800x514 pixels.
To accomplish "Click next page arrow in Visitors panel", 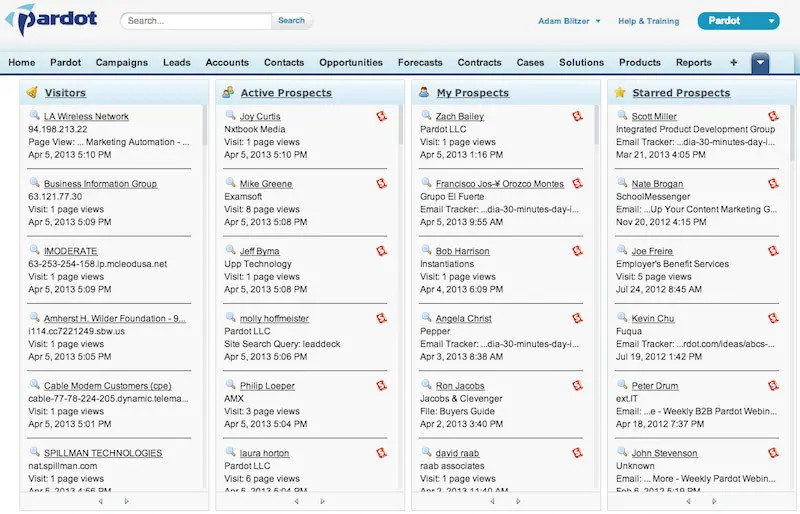I will tap(126, 502).
